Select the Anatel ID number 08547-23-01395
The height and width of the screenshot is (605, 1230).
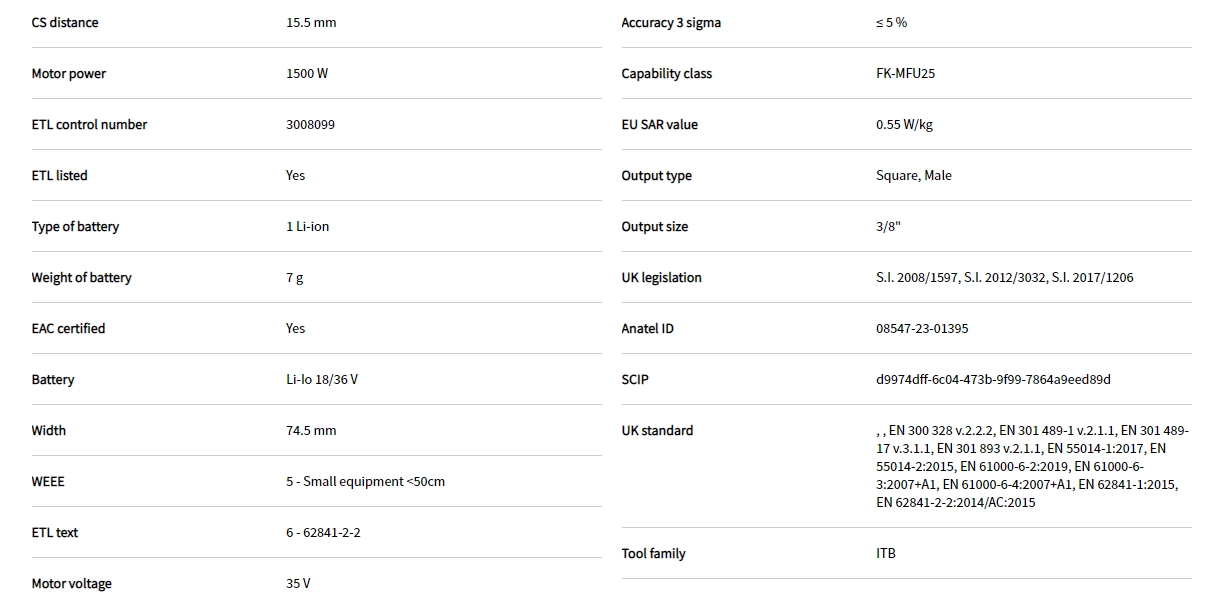click(922, 329)
